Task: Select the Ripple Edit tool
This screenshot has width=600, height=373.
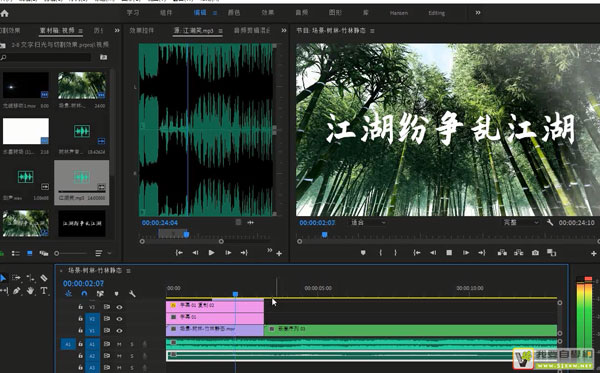Action: click(31, 278)
